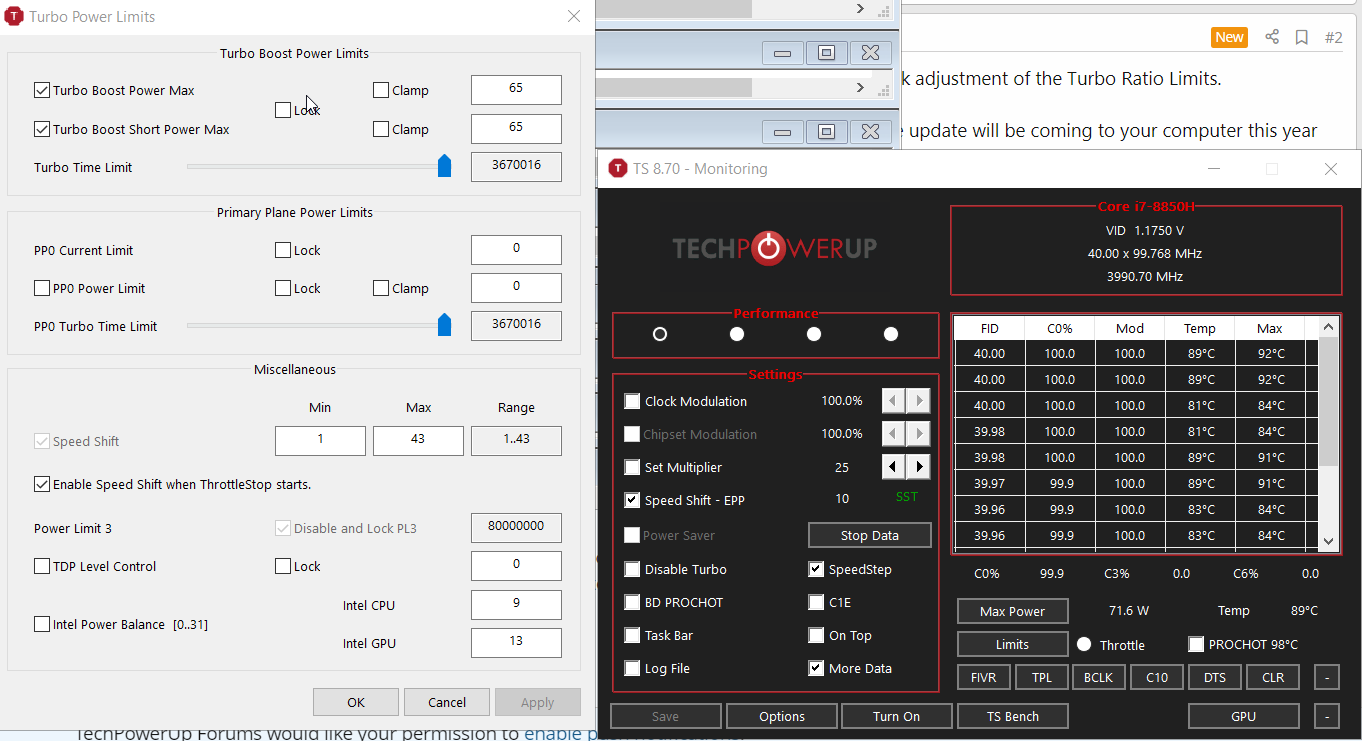Edit Turbo Boost Short Power Max value
Viewport: 1362px width, 741px height.
point(516,128)
